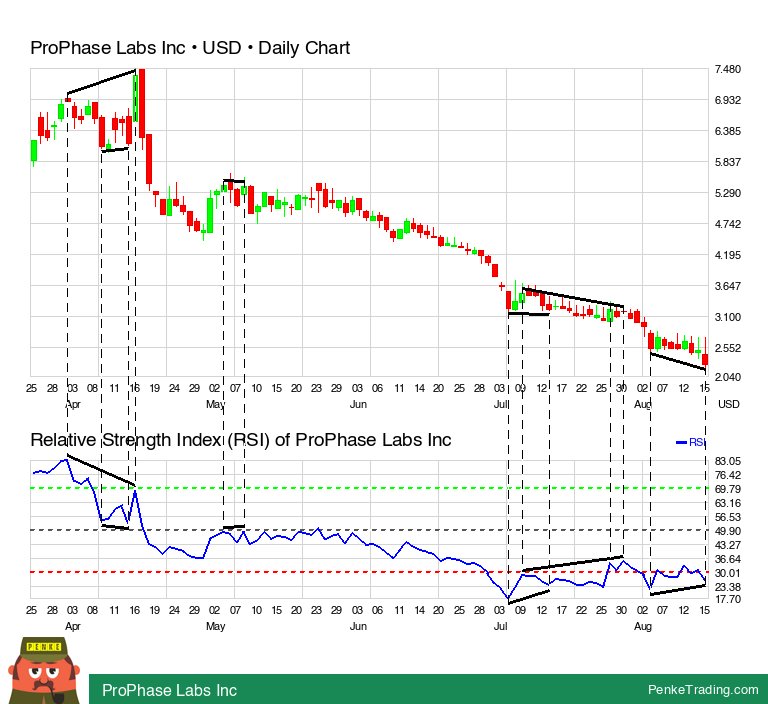The width and height of the screenshot is (768, 704).
Task: Select the 5.290 price axis value
Action: click(x=727, y=193)
